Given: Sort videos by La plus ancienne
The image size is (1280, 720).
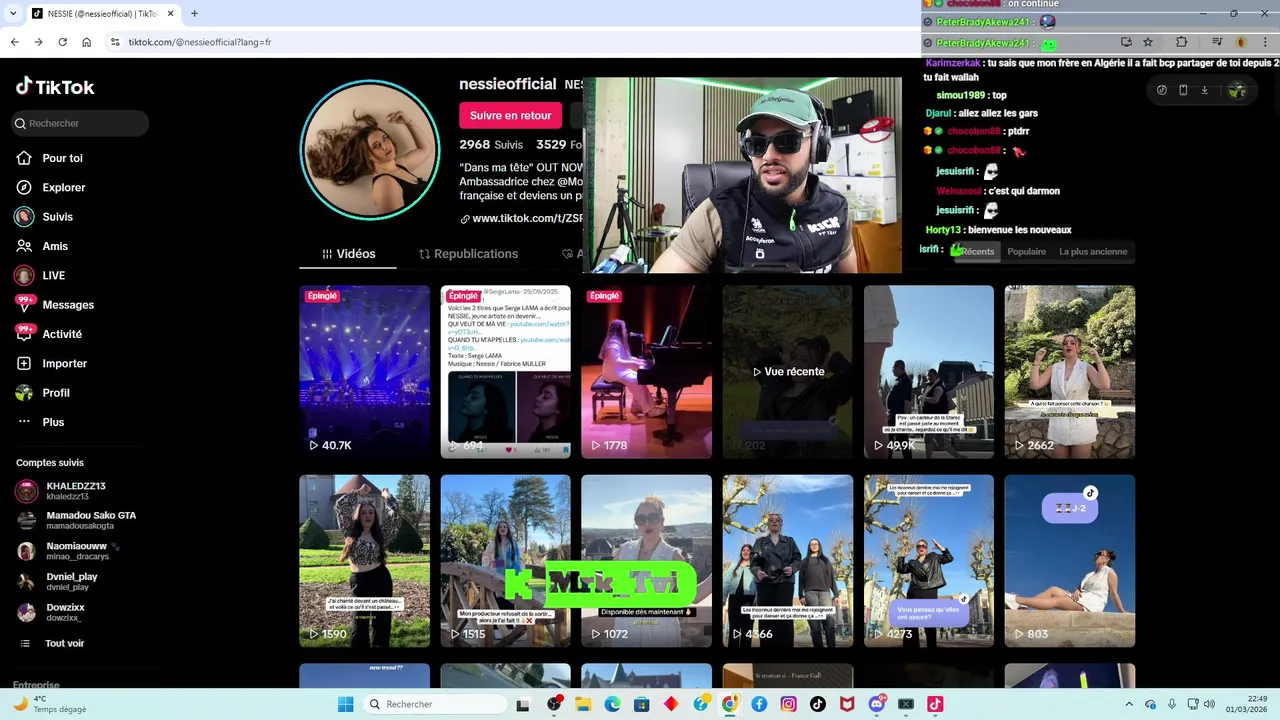Looking at the screenshot, I should [x=1093, y=252].
